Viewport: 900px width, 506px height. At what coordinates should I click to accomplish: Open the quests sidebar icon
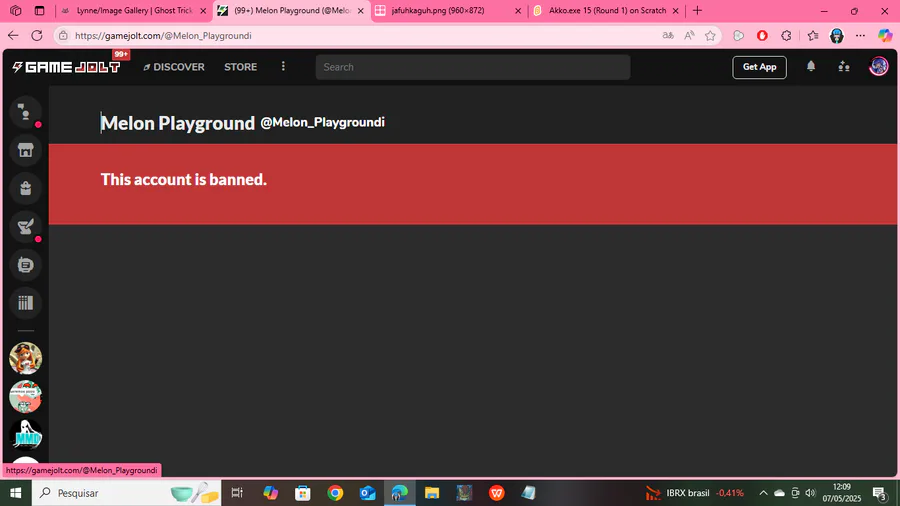click(25, 227)
